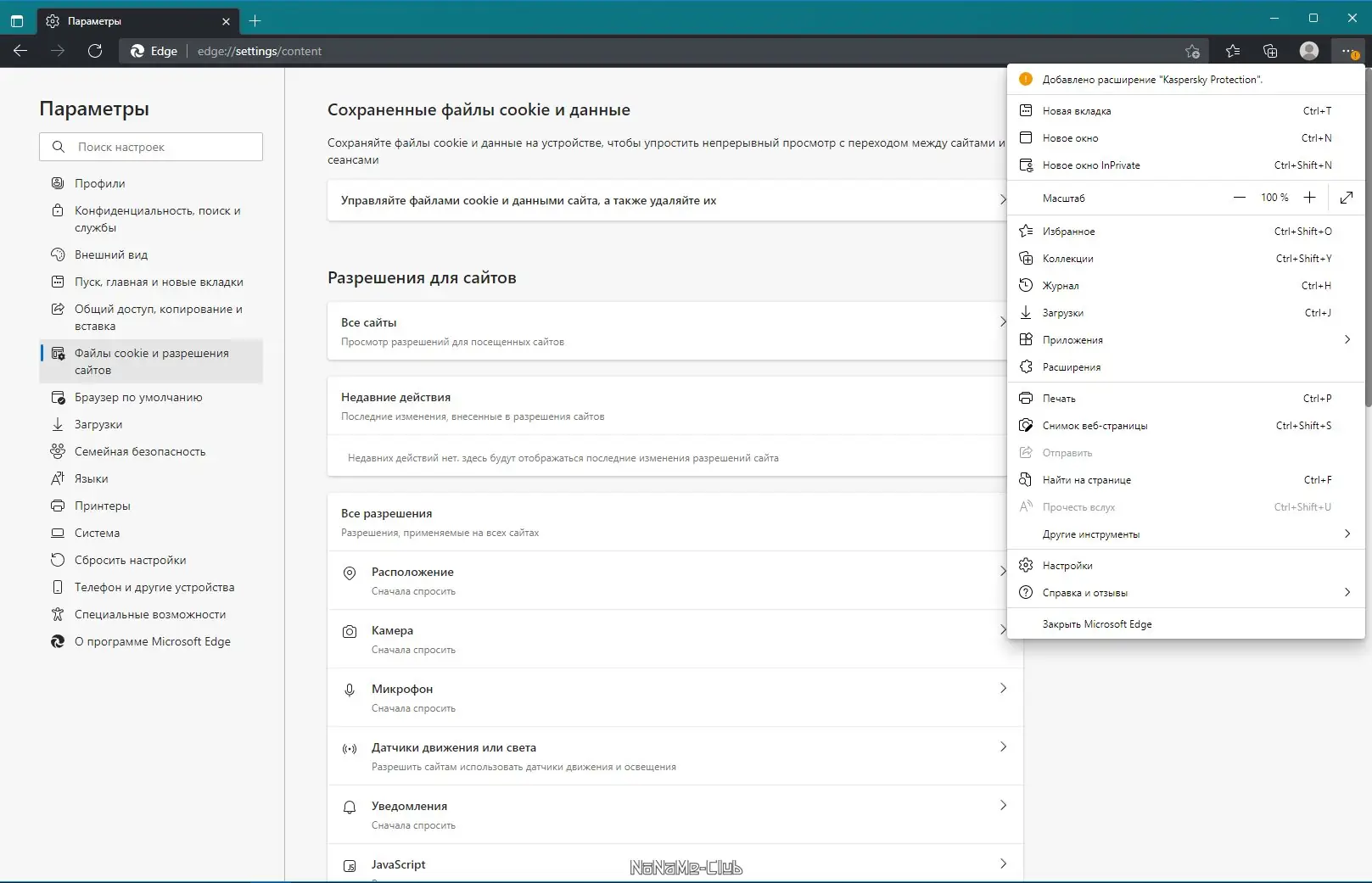Open the tab actions icon at top-left
This screenshot has width=1372, height=883.
point(17,20)
